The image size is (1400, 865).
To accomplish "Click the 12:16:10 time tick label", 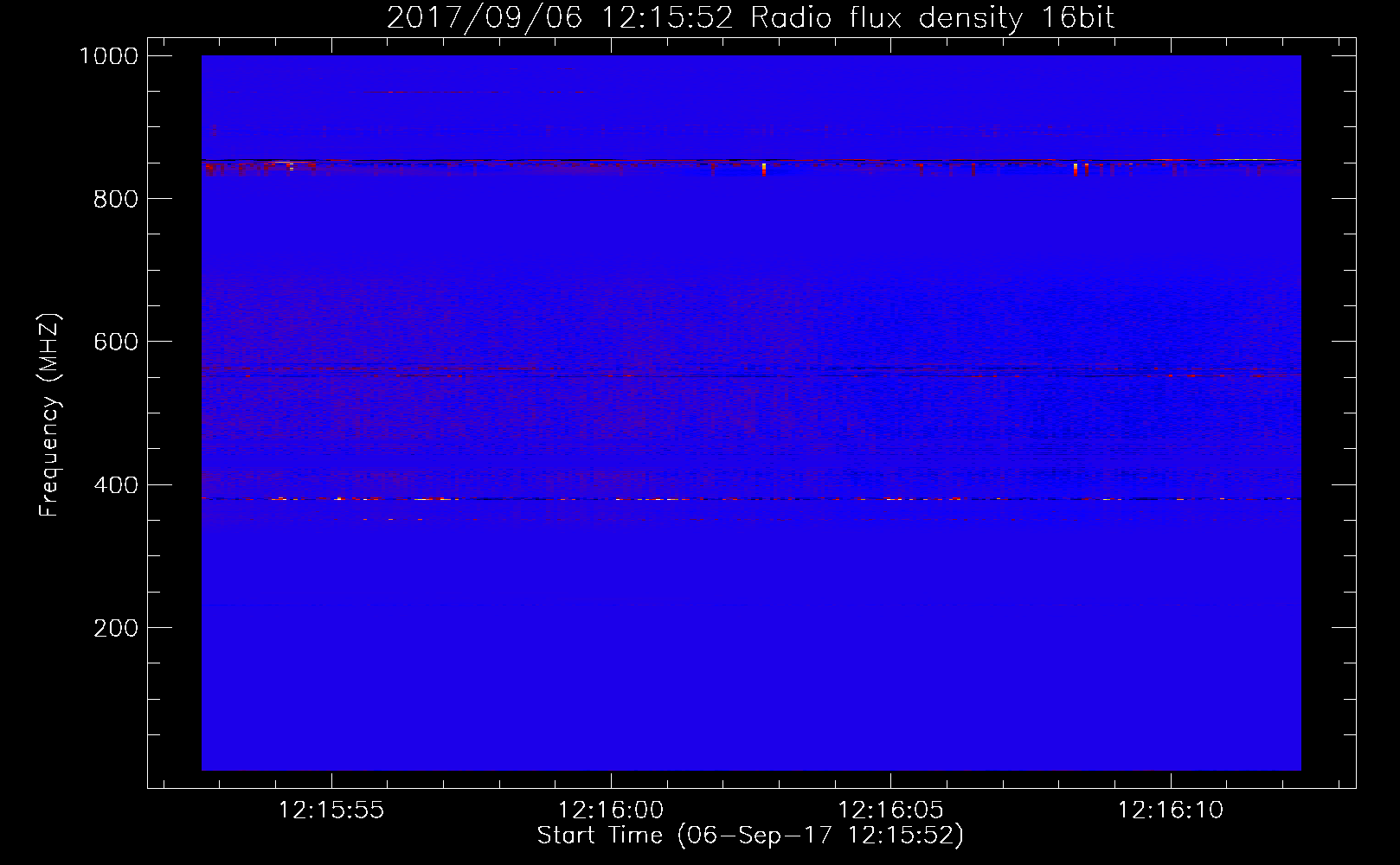I will (1171, 810).
